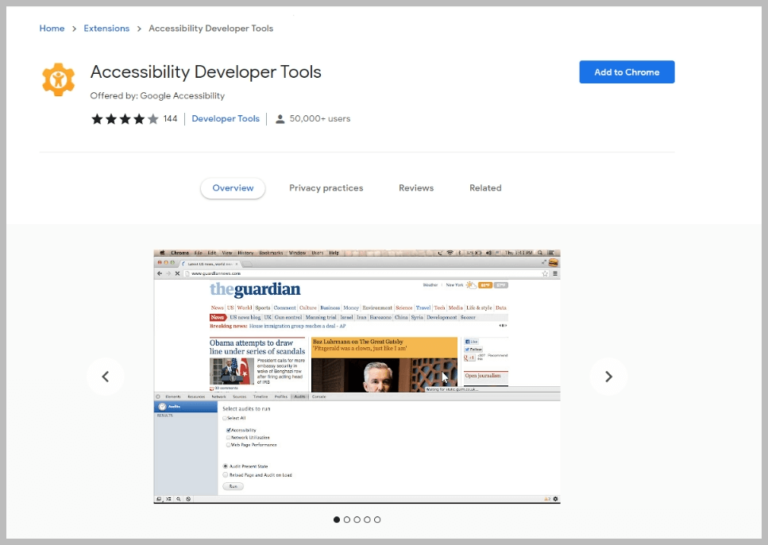Go to Home in the breadcrumb
Viewport: 768px width, 545px height.
(52, 28)
